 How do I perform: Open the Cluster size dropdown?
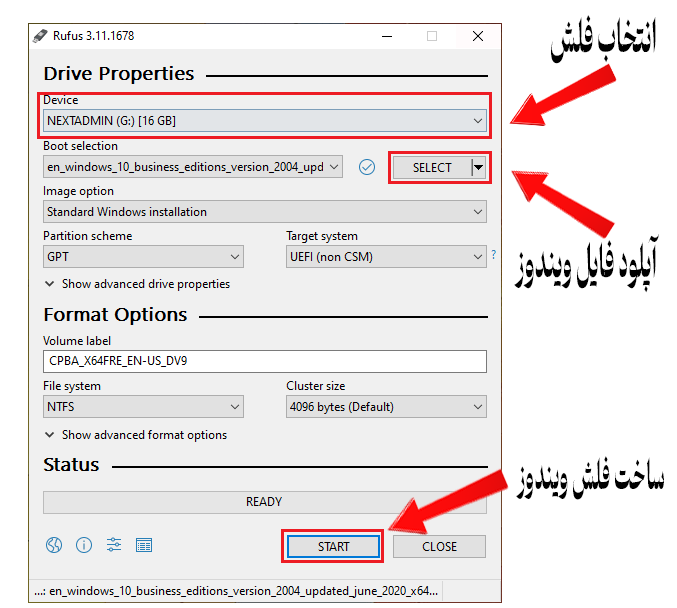pos(386,406)
